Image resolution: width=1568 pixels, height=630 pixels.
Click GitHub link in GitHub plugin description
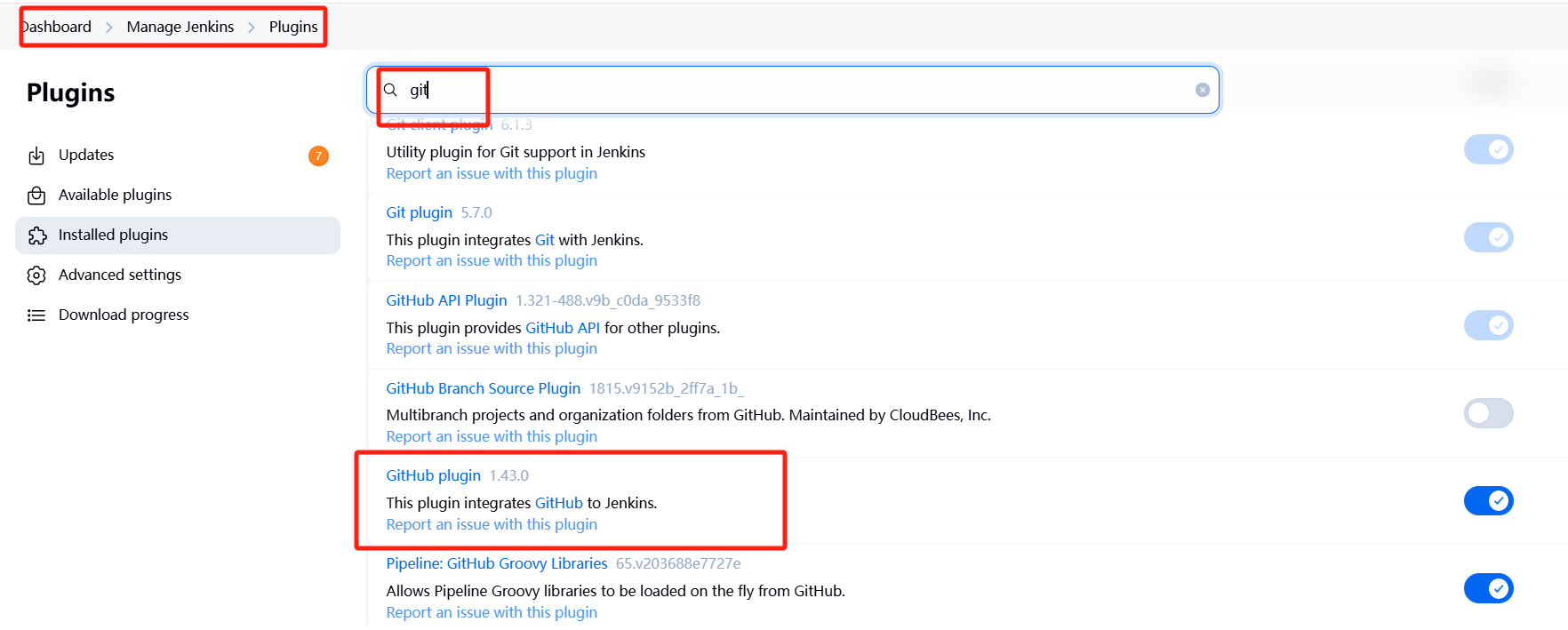(x=558, y=503)
